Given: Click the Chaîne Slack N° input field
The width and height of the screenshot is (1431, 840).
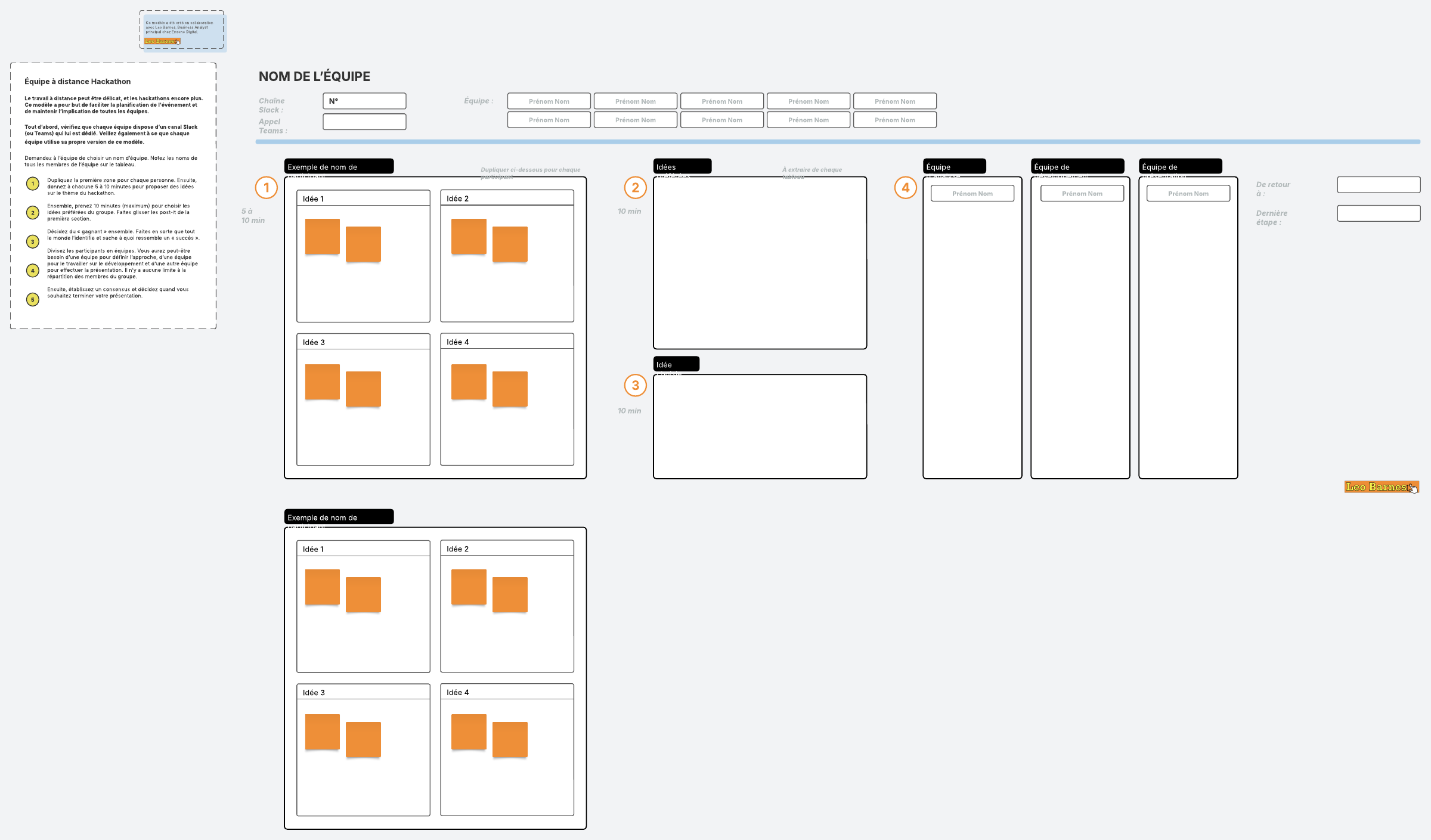Looking at the screenshot, I should [364, 101].
